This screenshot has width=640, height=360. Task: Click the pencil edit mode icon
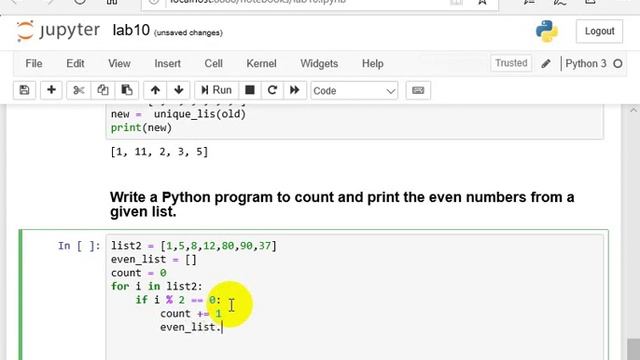coord(546,64)
